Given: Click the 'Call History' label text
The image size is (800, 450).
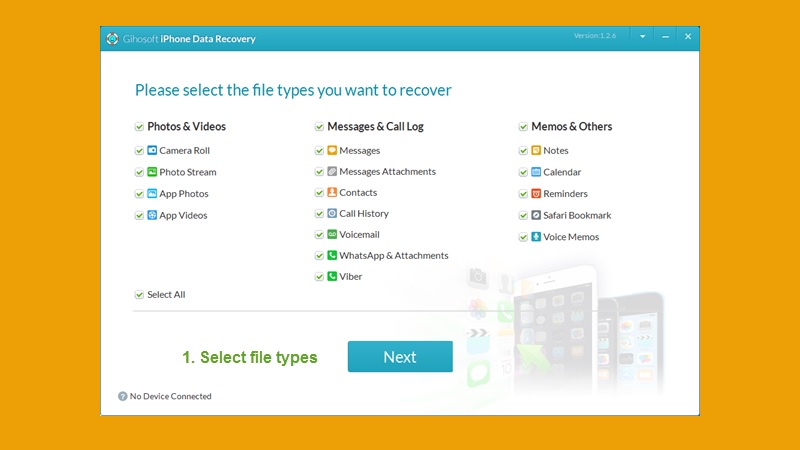Looking at the screenshot, I should [364, 213].
